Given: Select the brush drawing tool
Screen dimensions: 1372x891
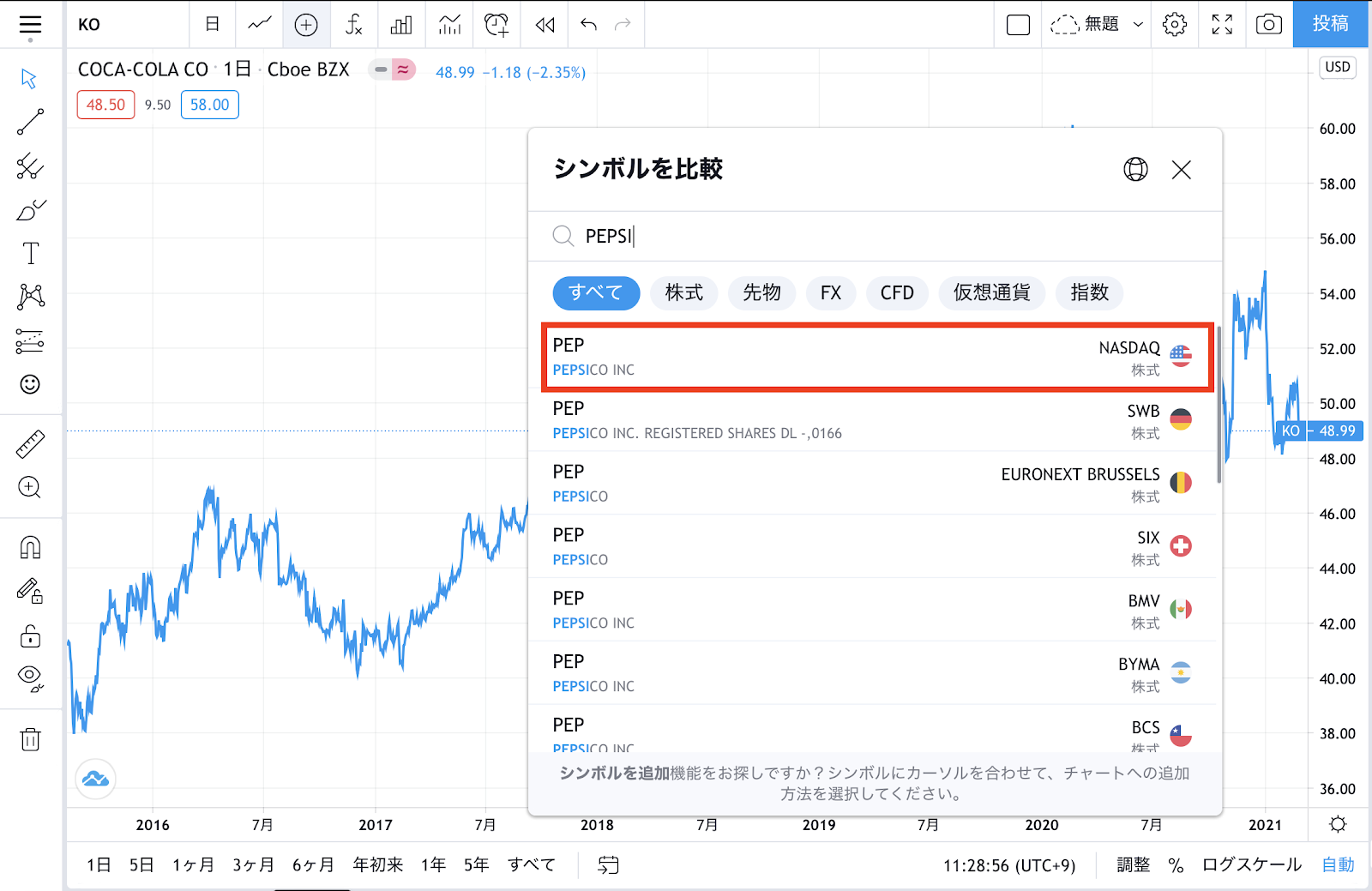Looking at the screenshot, I should pos(30,209).
